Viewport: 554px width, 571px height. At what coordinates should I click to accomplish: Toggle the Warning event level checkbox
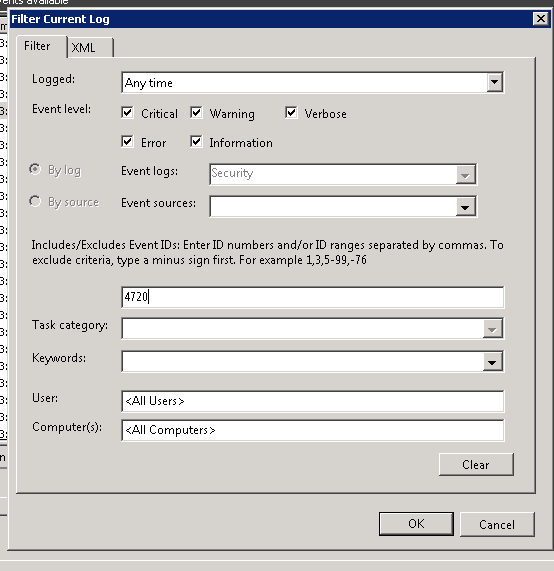click(196, 113)
